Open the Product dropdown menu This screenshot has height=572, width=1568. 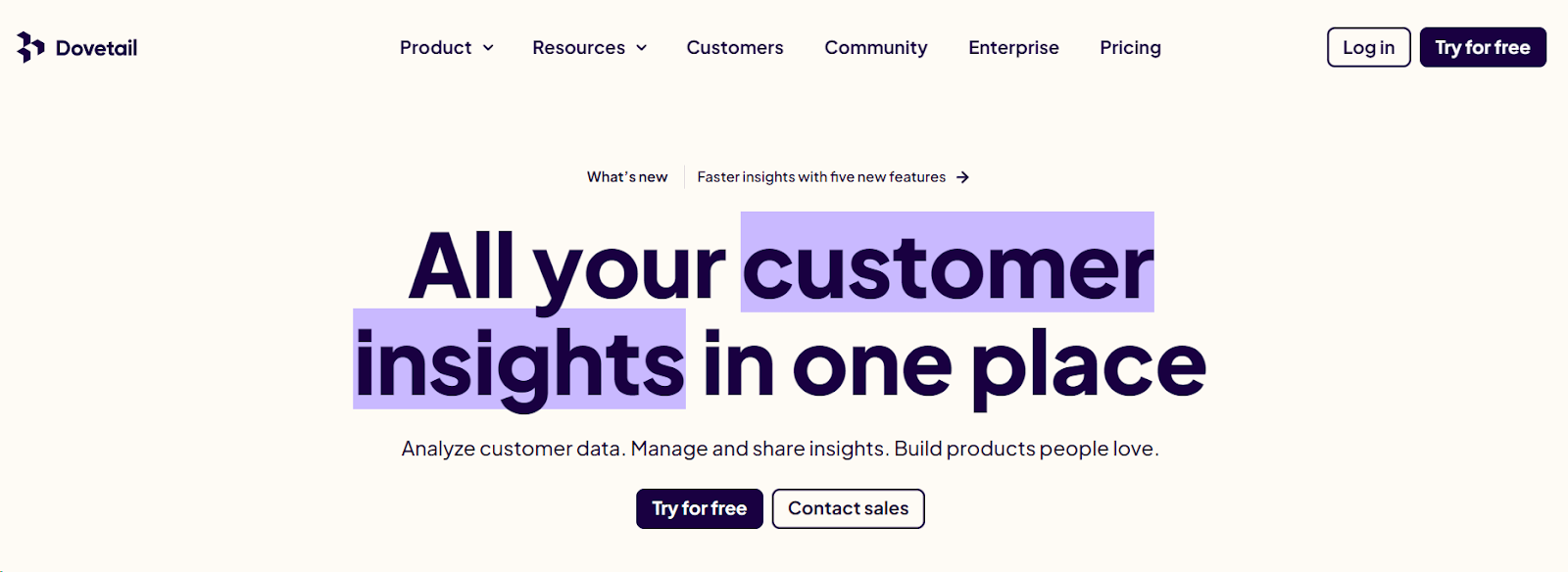438,47
